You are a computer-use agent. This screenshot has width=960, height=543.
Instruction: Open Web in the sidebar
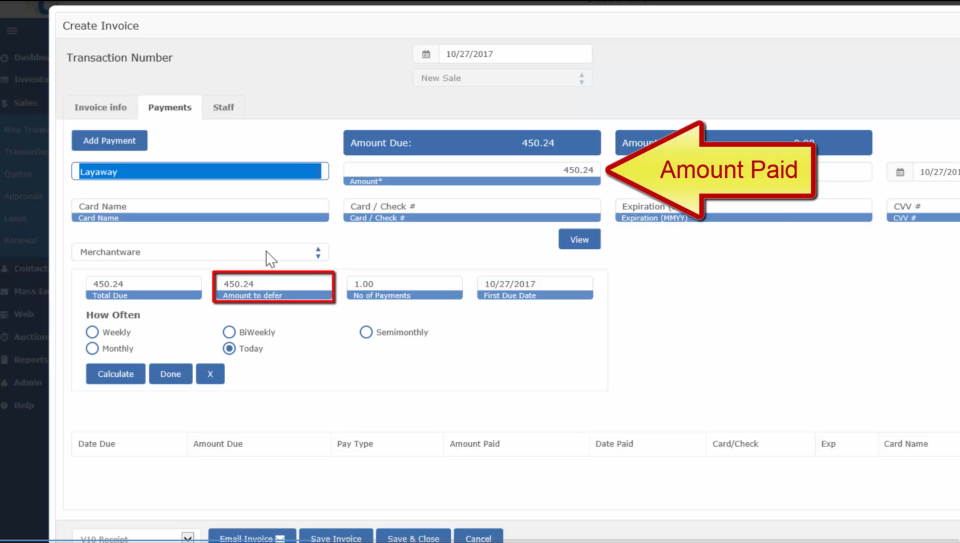click(x=23, y=314)
